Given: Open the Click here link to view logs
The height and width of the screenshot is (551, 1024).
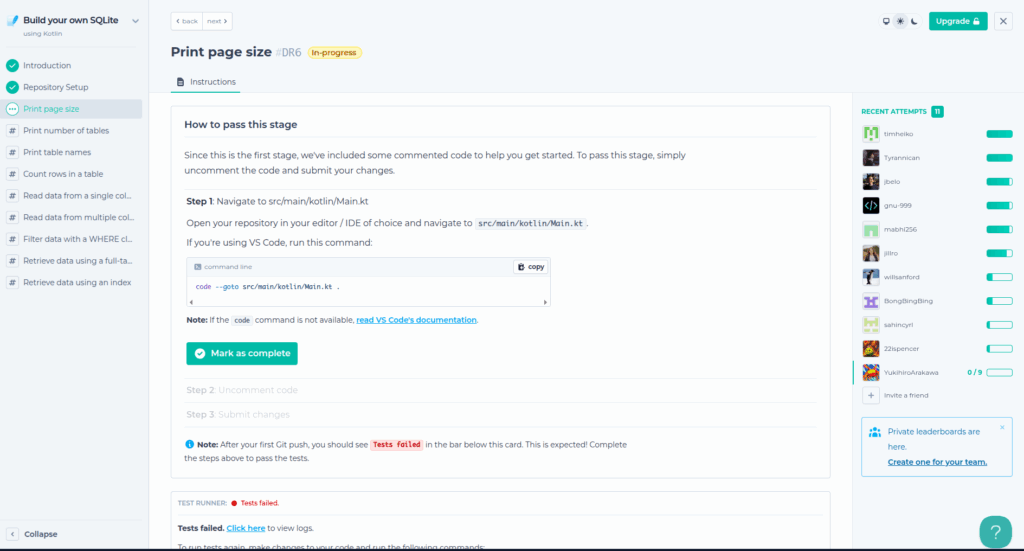Looking at the screenshot, I should point(246,527).
